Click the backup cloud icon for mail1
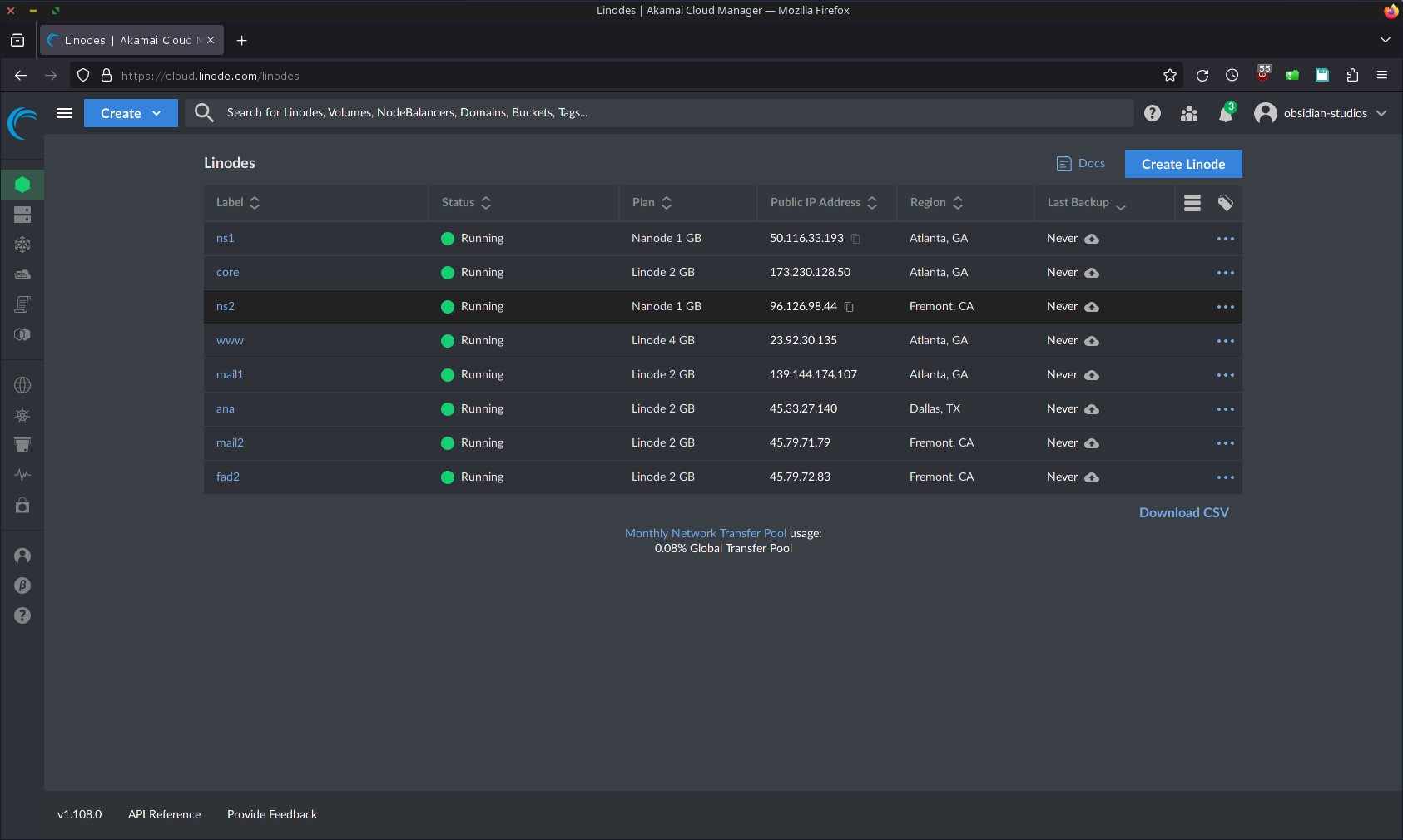The image size is (1403, 840). (x=1092, y=375)
